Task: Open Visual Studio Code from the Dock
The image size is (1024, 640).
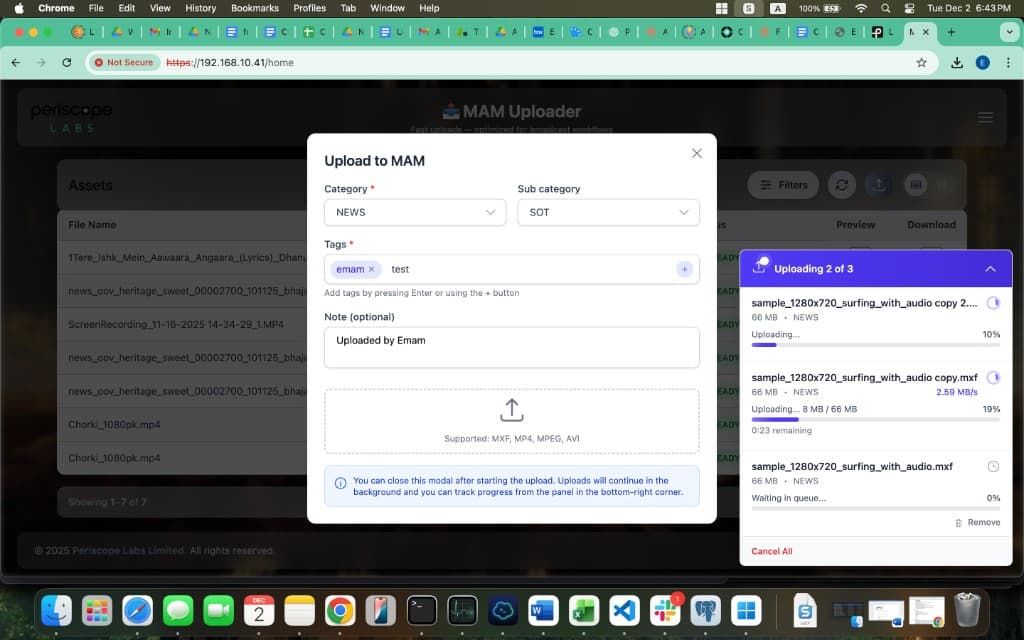Action: tap(624, 610)
